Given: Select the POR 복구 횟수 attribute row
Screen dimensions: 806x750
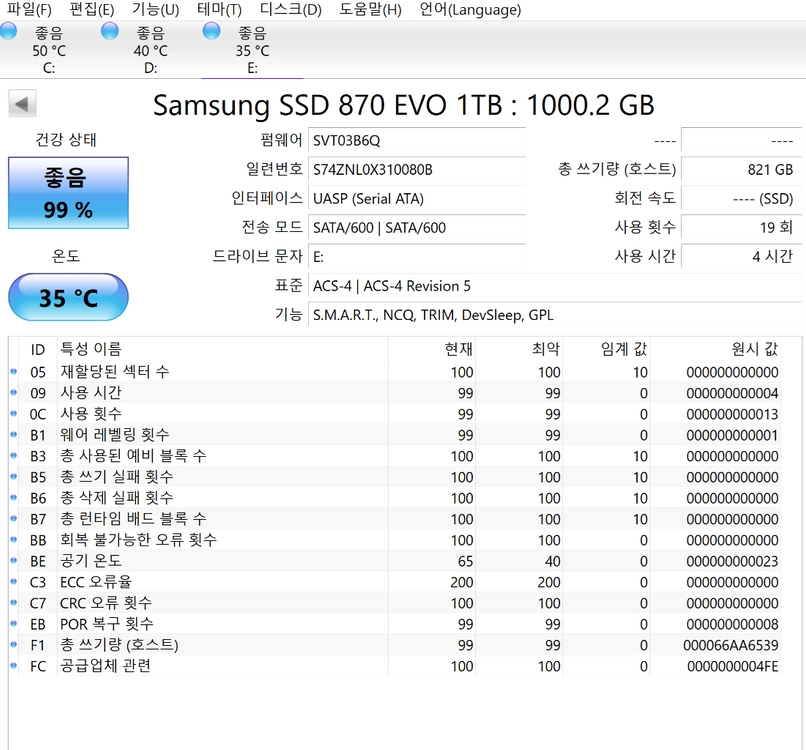Looking at the screenshot, I should (395, 624).
